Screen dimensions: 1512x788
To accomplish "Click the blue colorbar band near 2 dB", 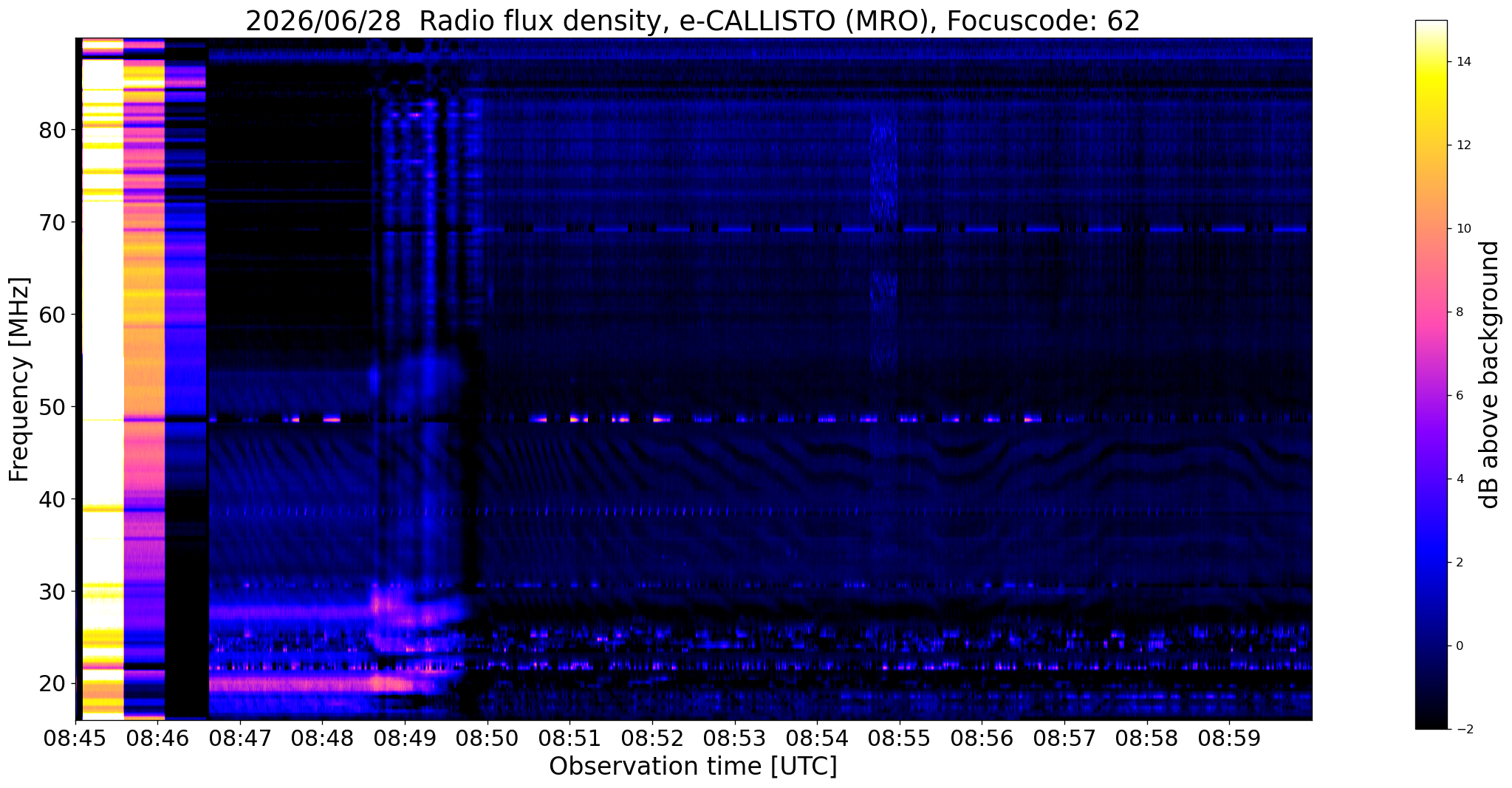I will (1431, 563).
